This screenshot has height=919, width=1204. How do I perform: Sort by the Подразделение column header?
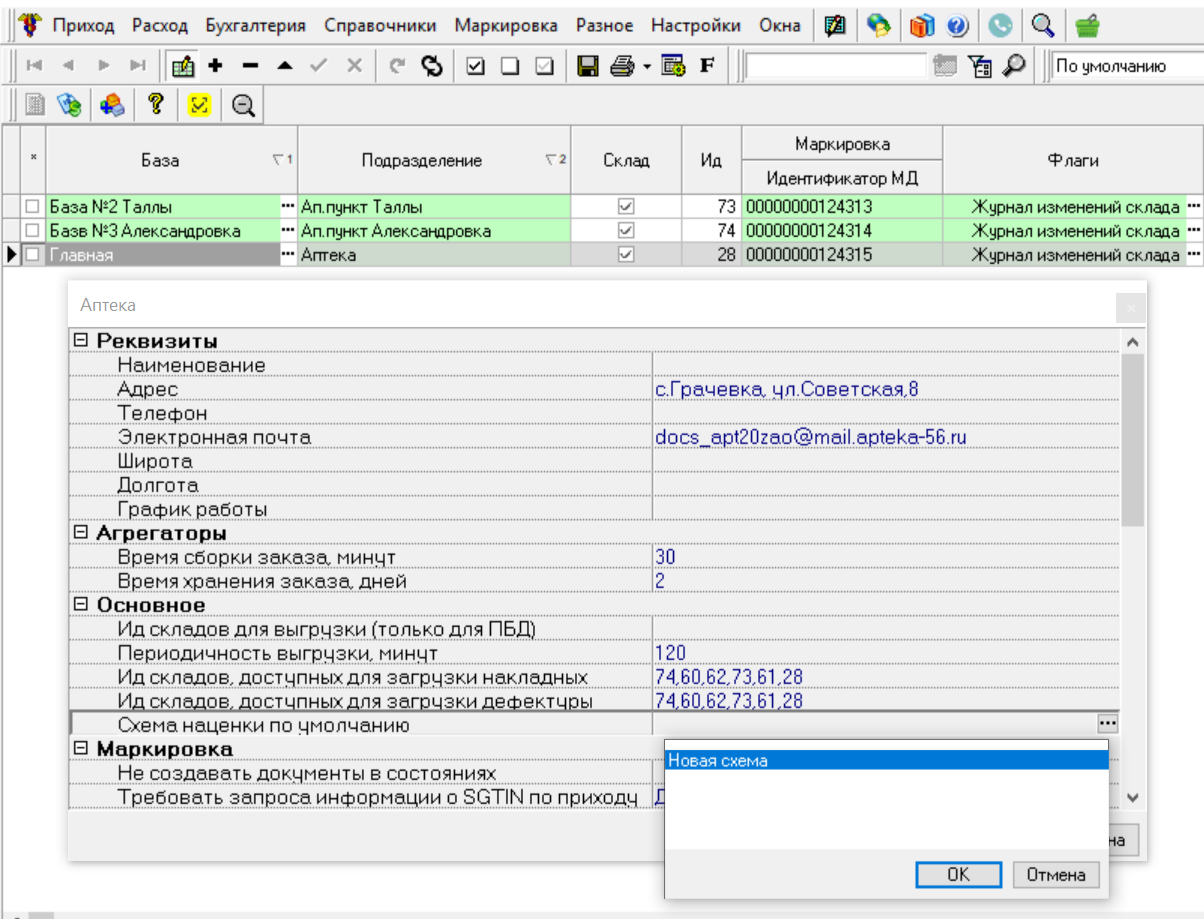pos(434,160)
